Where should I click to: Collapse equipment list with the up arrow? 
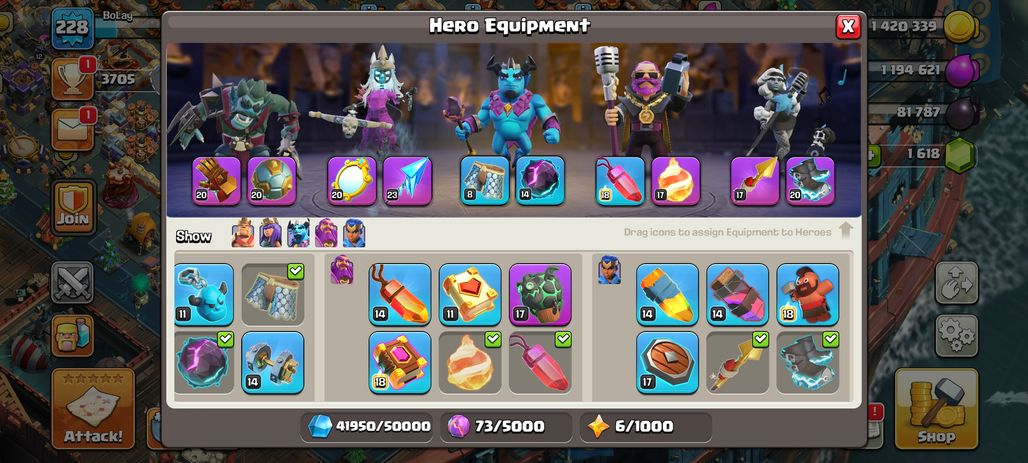(846, 231)
